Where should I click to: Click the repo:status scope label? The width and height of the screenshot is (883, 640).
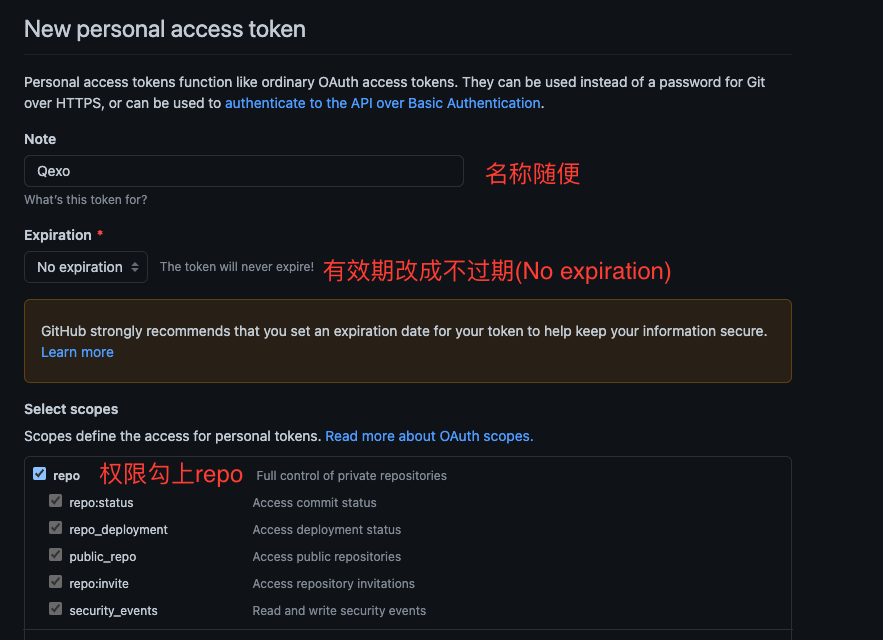click(x=101, y=503)
